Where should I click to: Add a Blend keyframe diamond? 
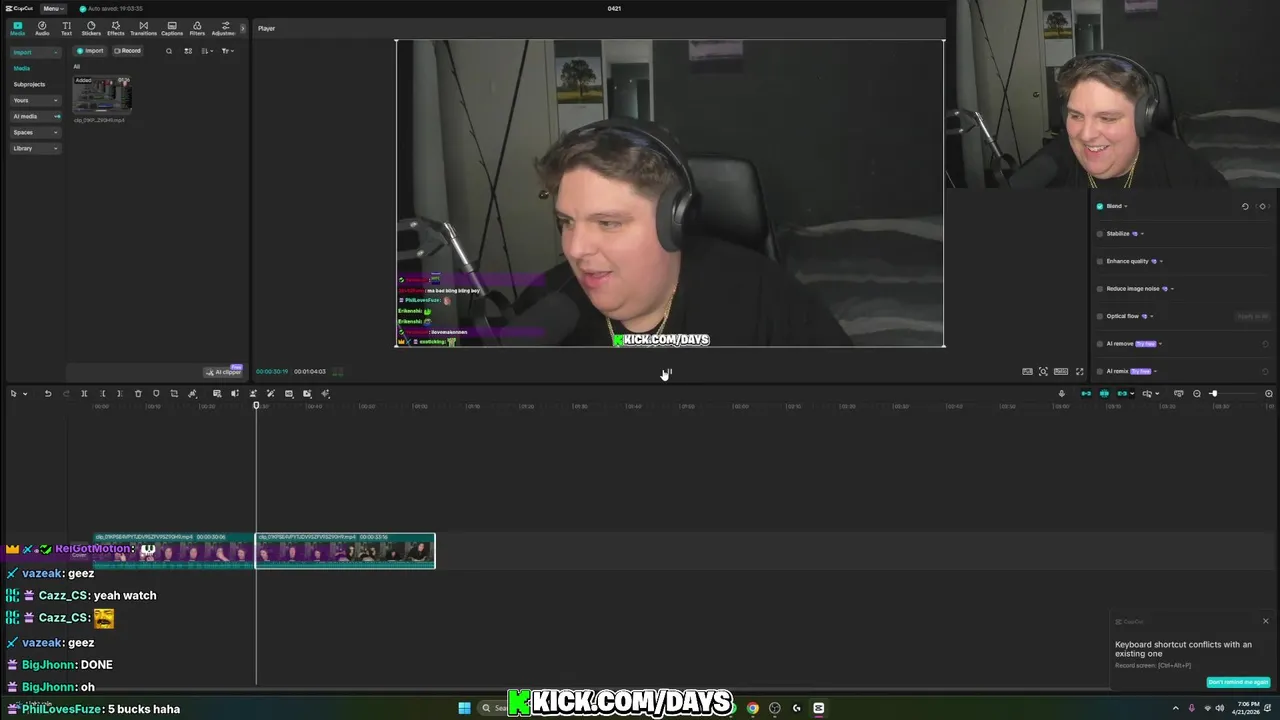[1262, 206]
